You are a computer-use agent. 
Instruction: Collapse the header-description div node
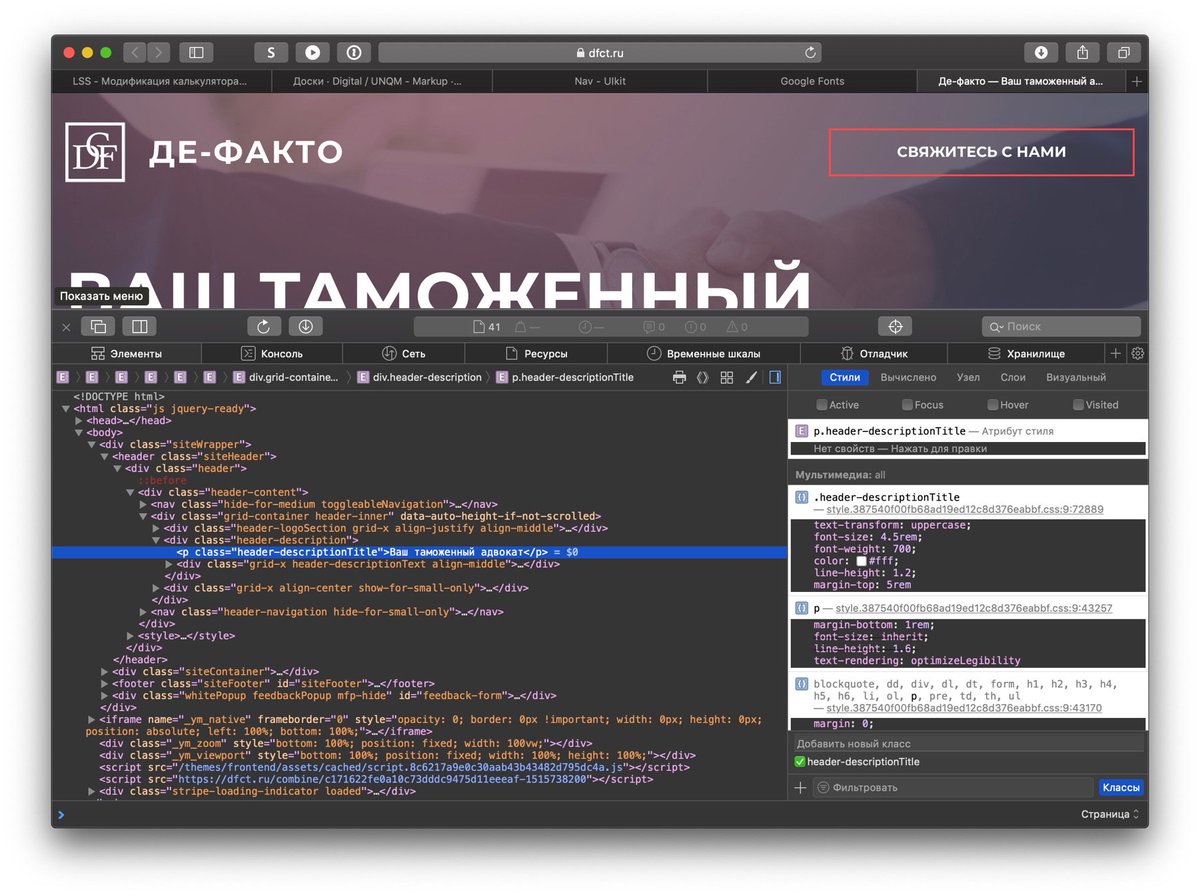156,540
